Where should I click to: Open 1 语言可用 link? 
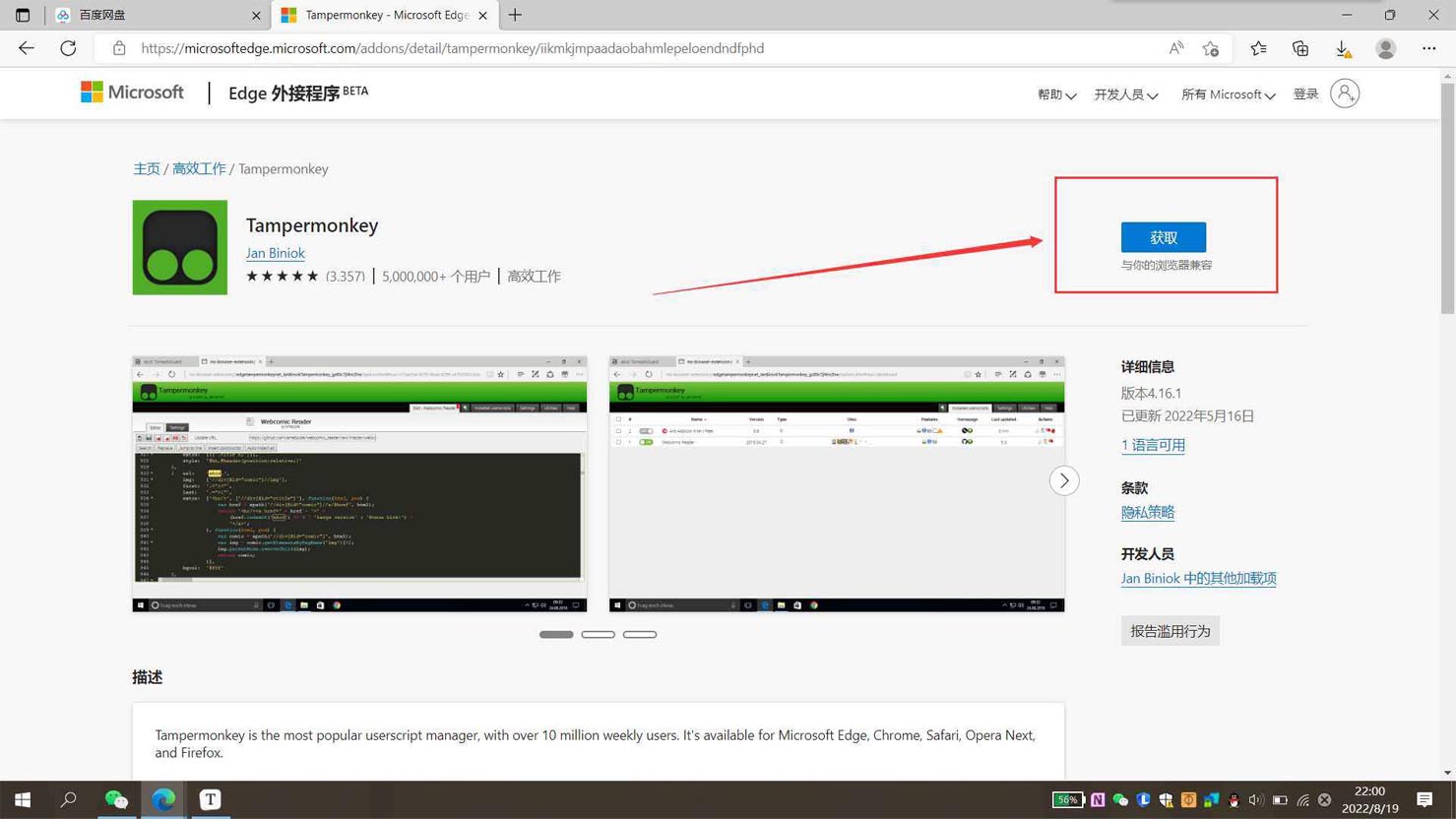(1153, 445)
